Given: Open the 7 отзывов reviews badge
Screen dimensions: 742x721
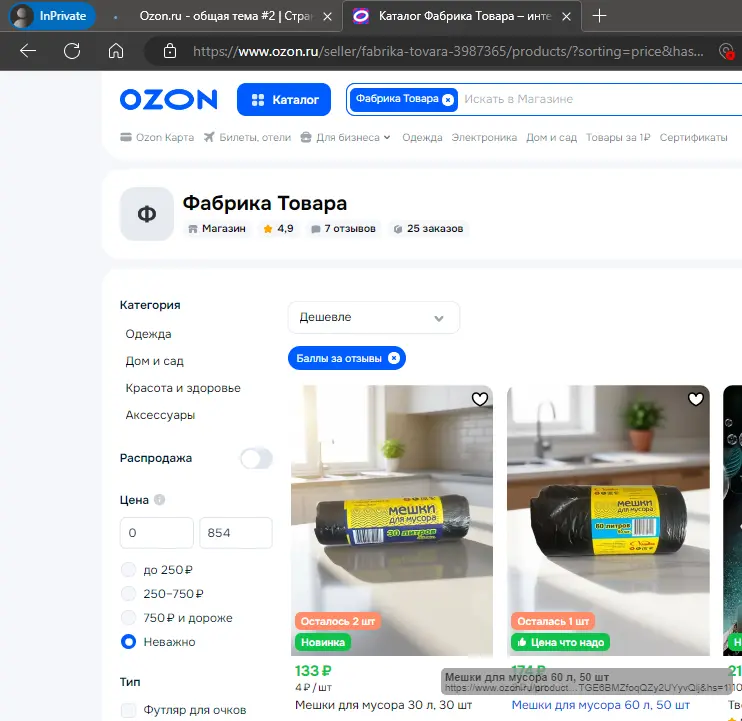Looking at the screenshot, I should click(344, 229).
